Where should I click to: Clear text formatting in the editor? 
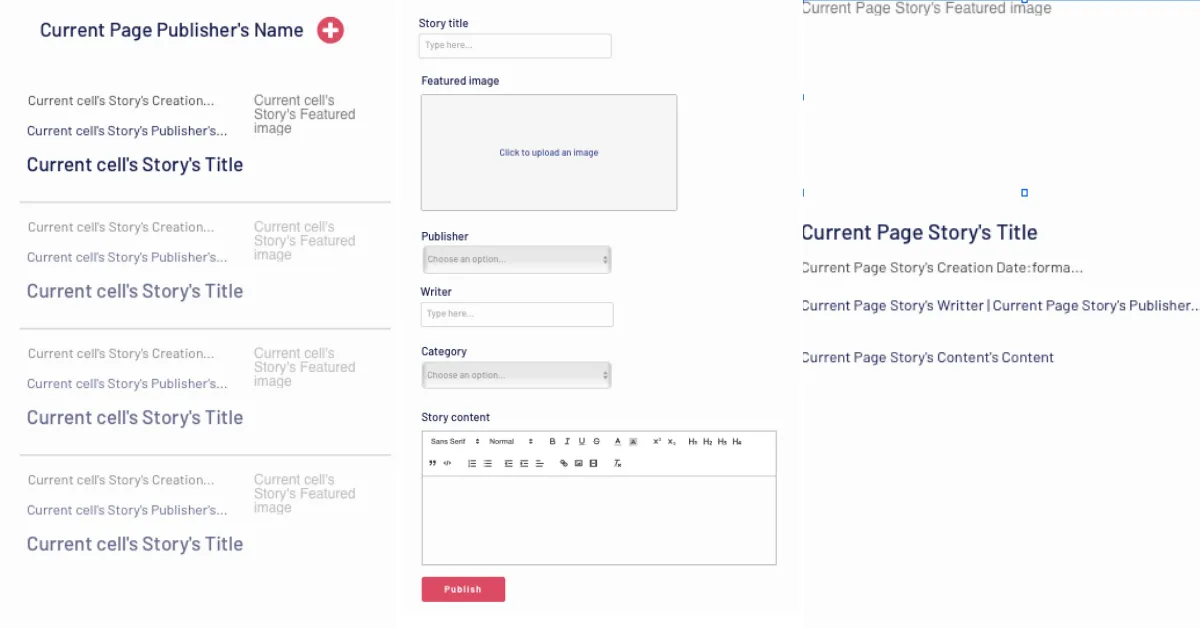pyautogui.click(x=618, y=464)
